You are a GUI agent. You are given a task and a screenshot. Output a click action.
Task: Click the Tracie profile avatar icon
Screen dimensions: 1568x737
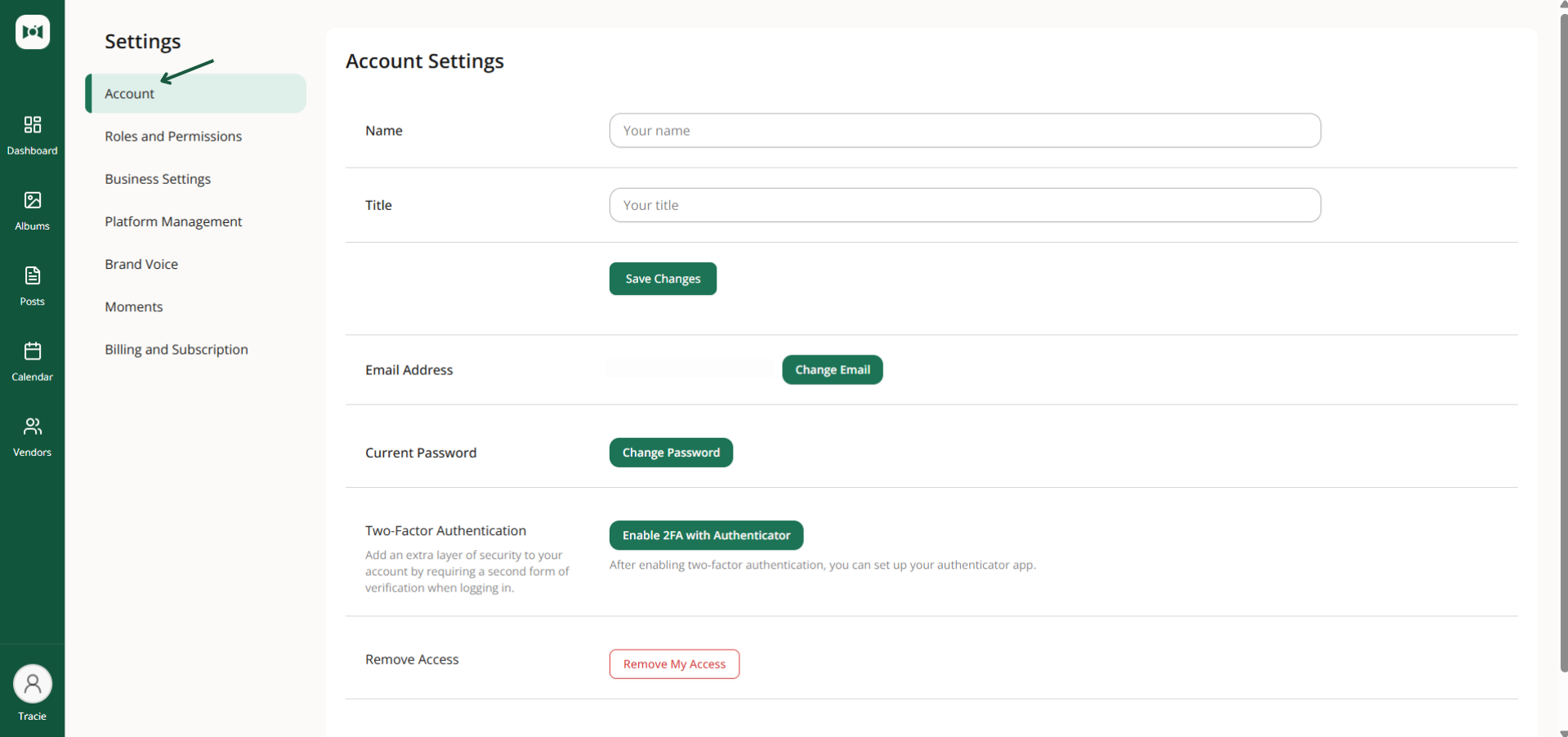[33, 684]
